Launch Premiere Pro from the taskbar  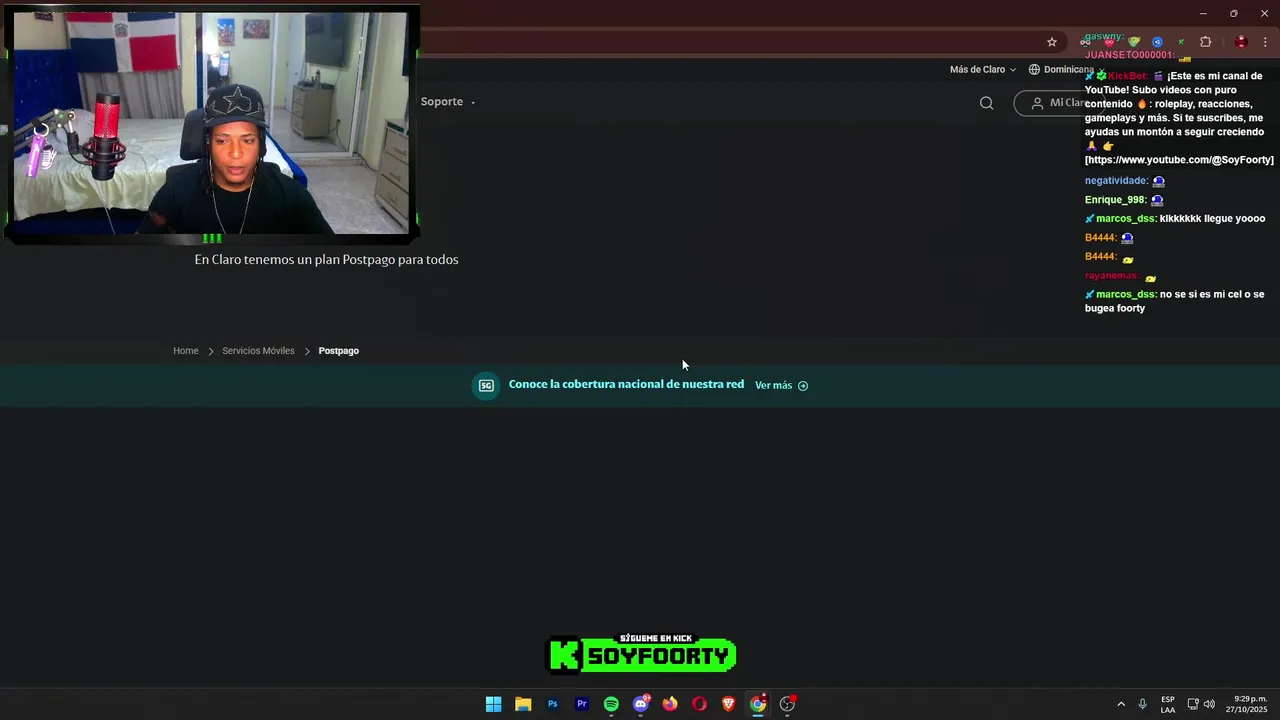point(581,704)
